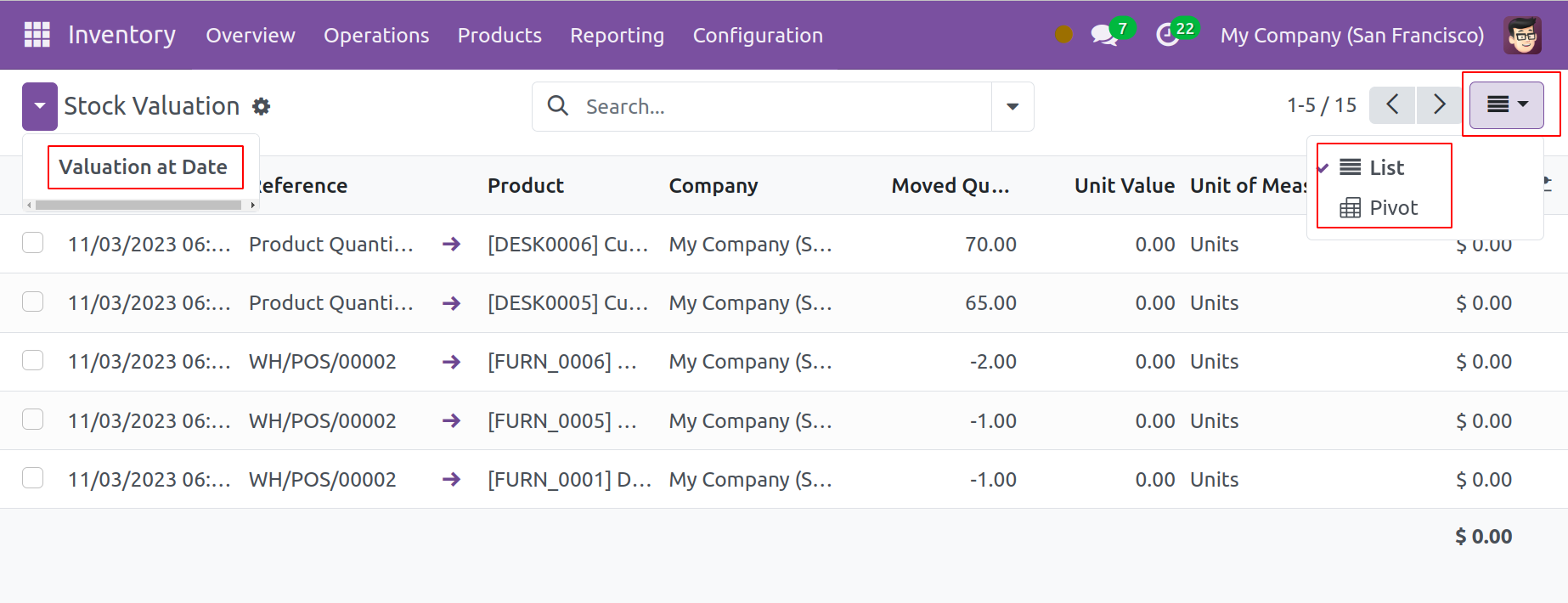
Task: Go to next page of records
Action: tap(1439, 105)
